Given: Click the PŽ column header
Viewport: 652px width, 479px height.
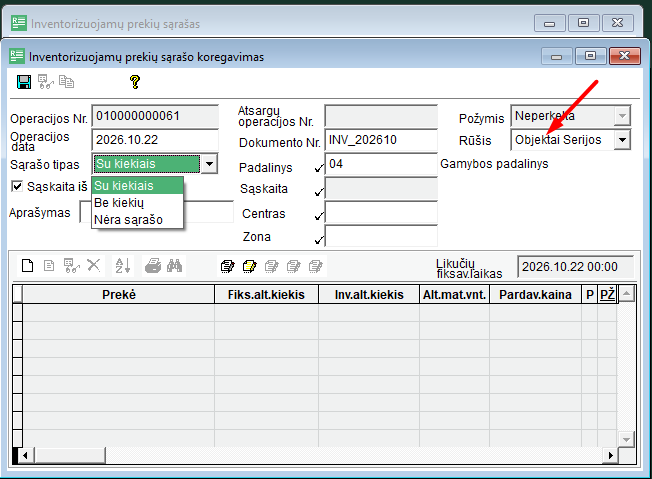Looking at the screenshot, I should click(607, 294).
